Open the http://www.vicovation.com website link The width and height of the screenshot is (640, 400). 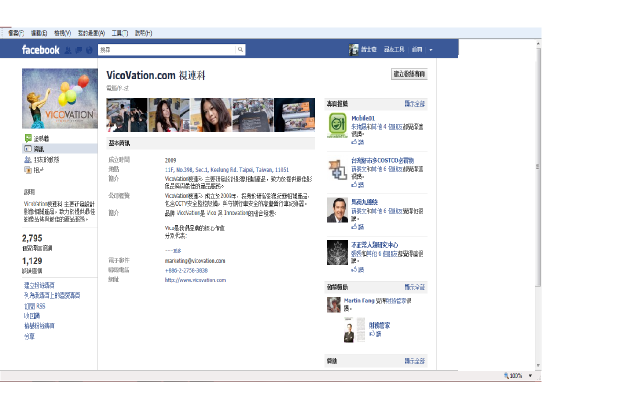point(195,280)
